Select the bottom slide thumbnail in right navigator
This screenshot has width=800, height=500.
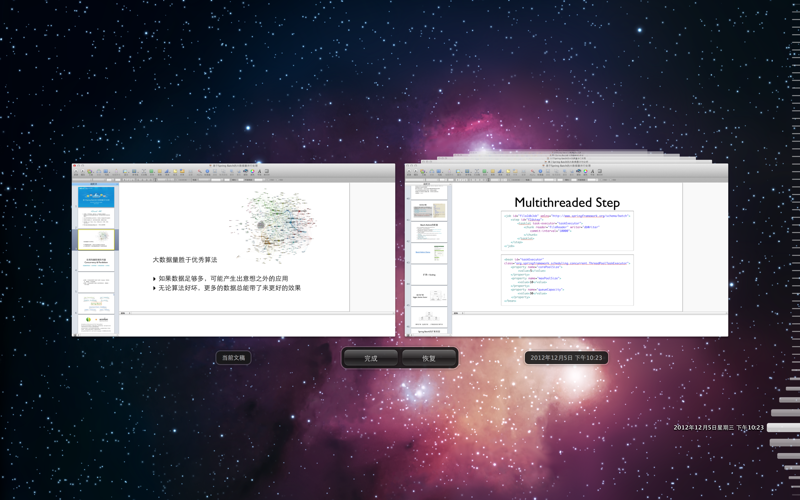(430, 319)
